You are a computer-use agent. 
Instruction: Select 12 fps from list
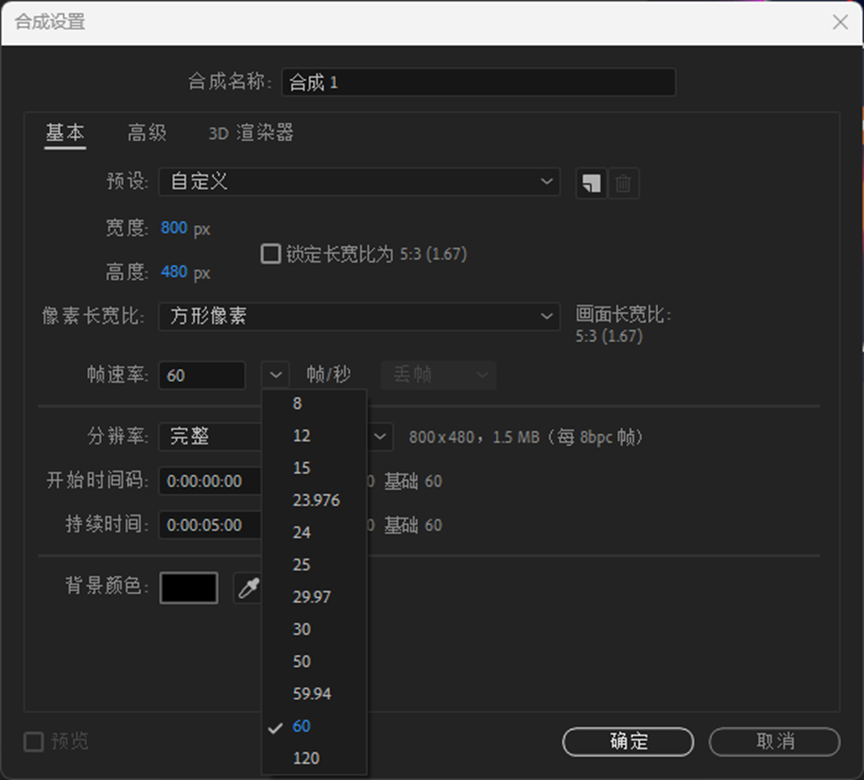[314, 436]
